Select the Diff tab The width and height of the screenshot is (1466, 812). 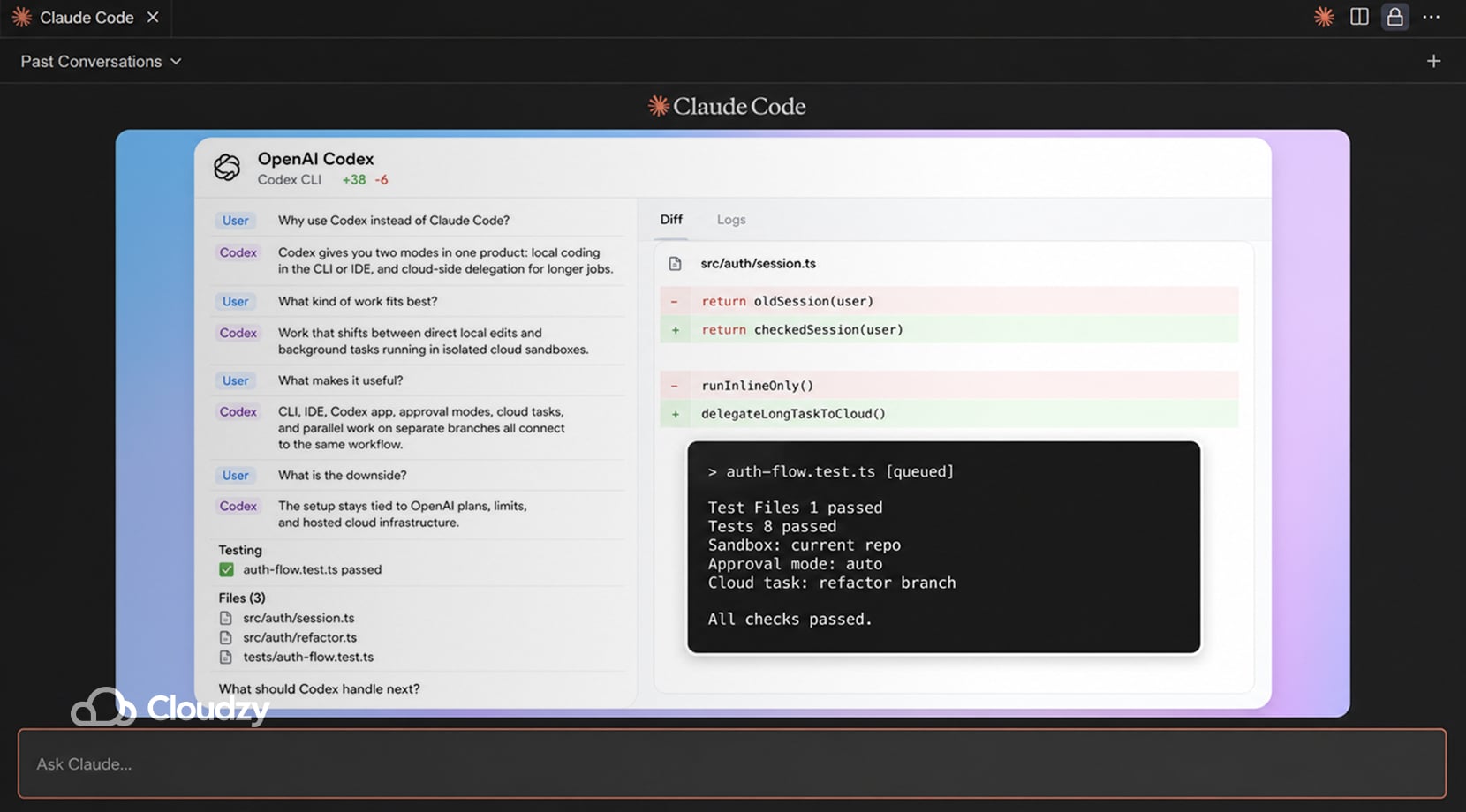pos(671,219)
